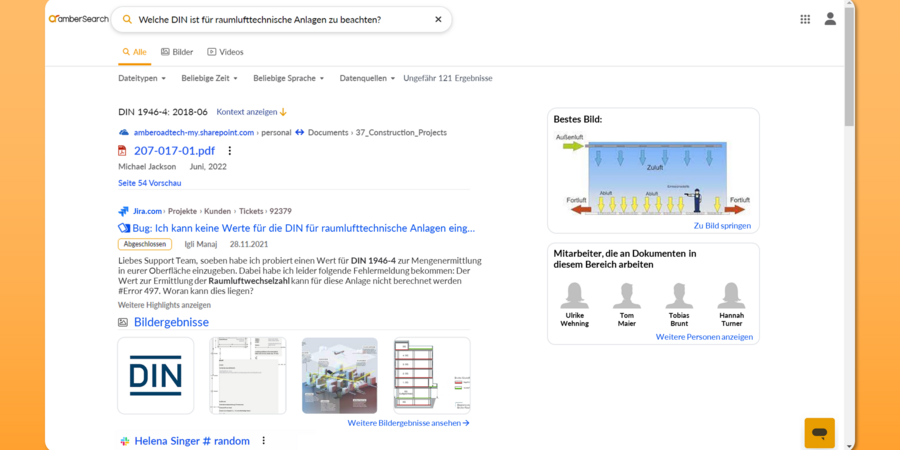Clear the search query with the X icon

(438, 20)
